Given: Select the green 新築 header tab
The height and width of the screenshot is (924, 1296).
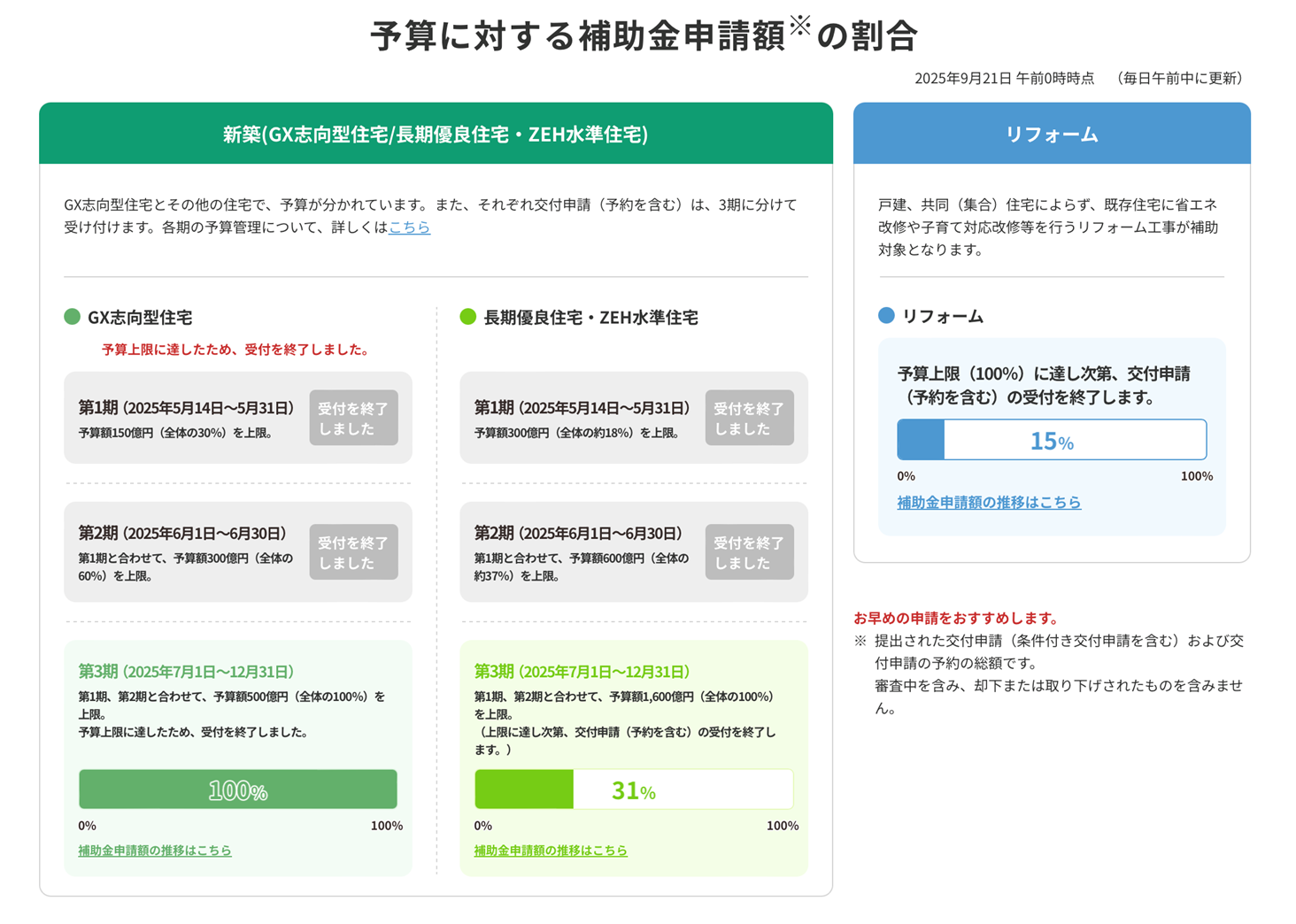Looking at the screenshot, I should (x=436, y=134).
